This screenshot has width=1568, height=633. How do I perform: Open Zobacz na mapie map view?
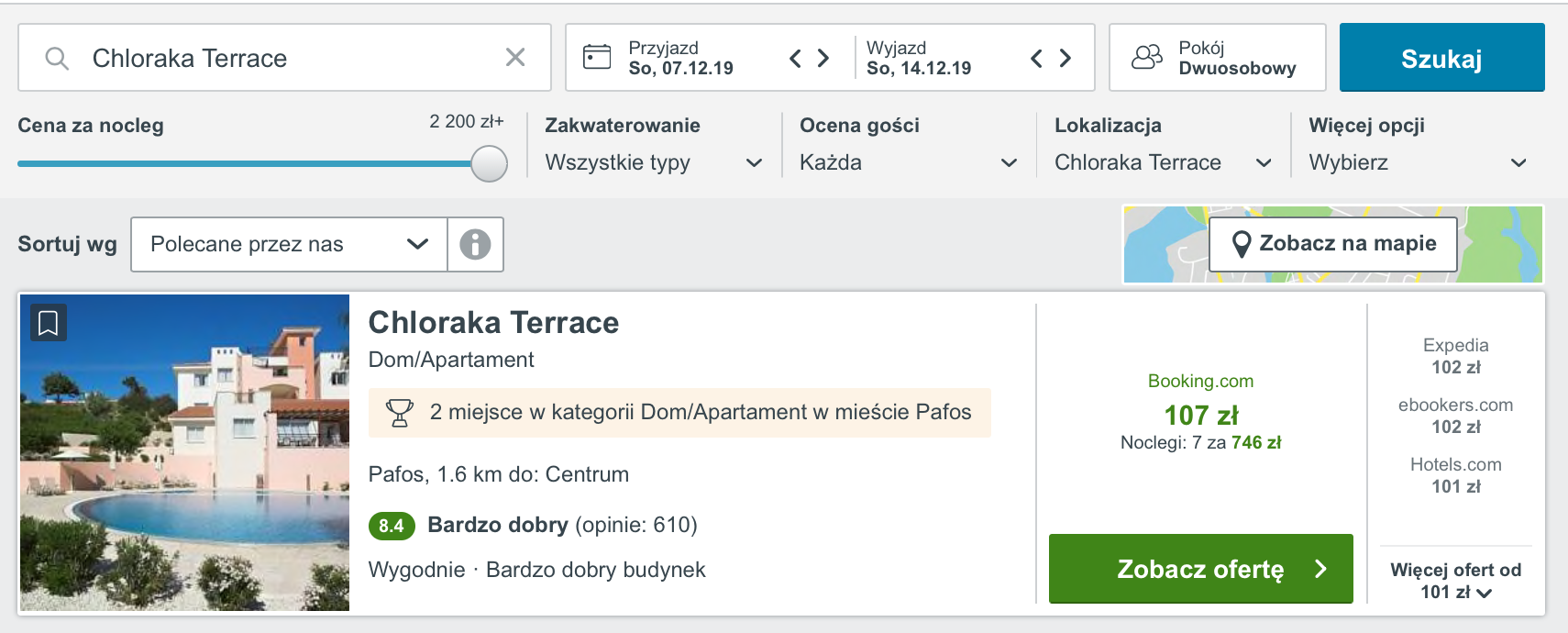[x=1333, y=244]
